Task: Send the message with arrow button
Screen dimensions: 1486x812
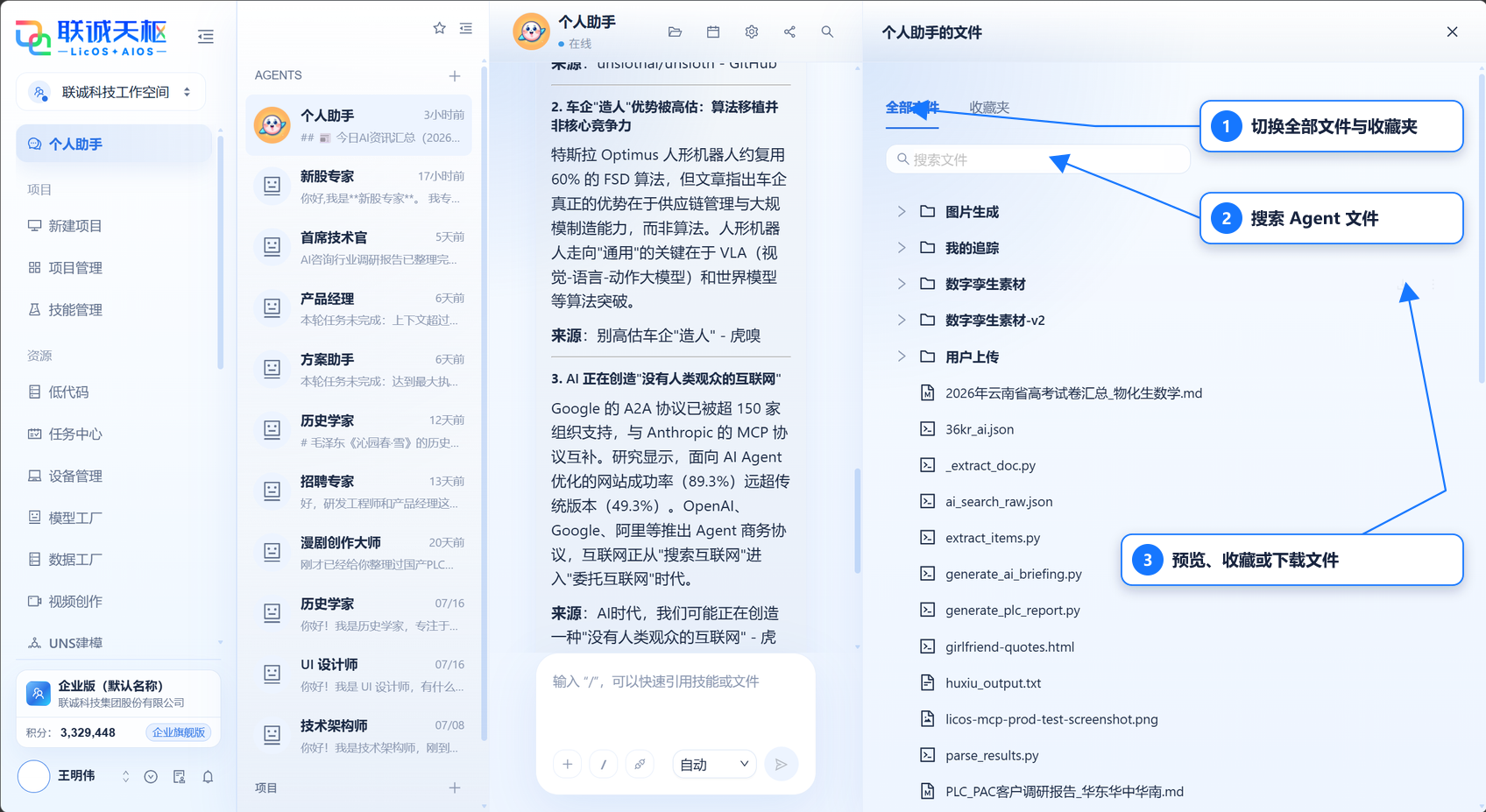Action: pos(782,764)
